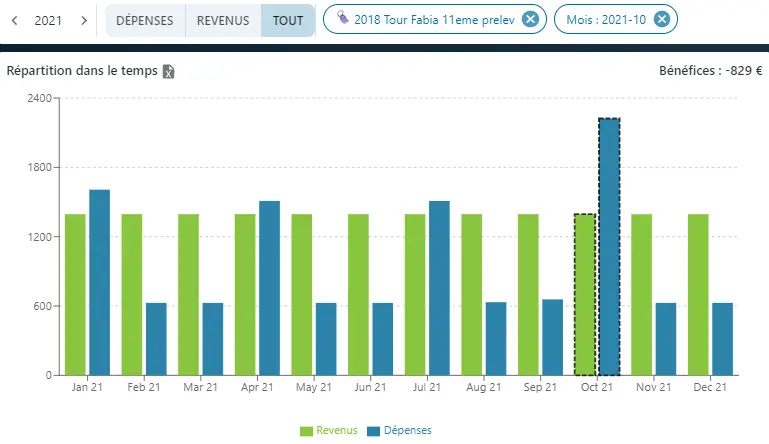The width and height of the screenshot is (769, 444).
Task: Select the highlighted Oct 21 expenses bar
Action: tap(609, 247)
